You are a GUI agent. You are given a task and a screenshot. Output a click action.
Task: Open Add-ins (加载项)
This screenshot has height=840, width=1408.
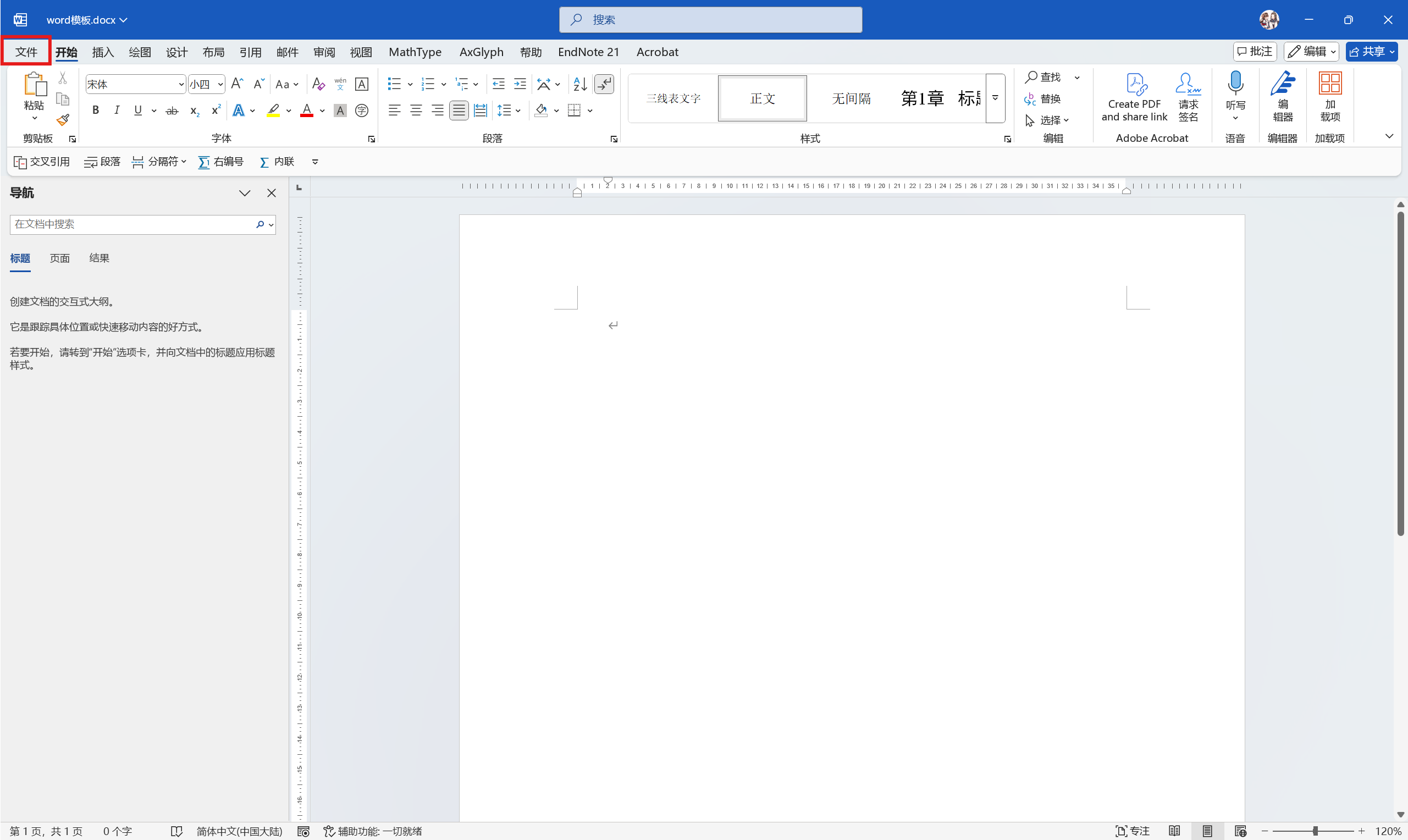(1330, 97)
